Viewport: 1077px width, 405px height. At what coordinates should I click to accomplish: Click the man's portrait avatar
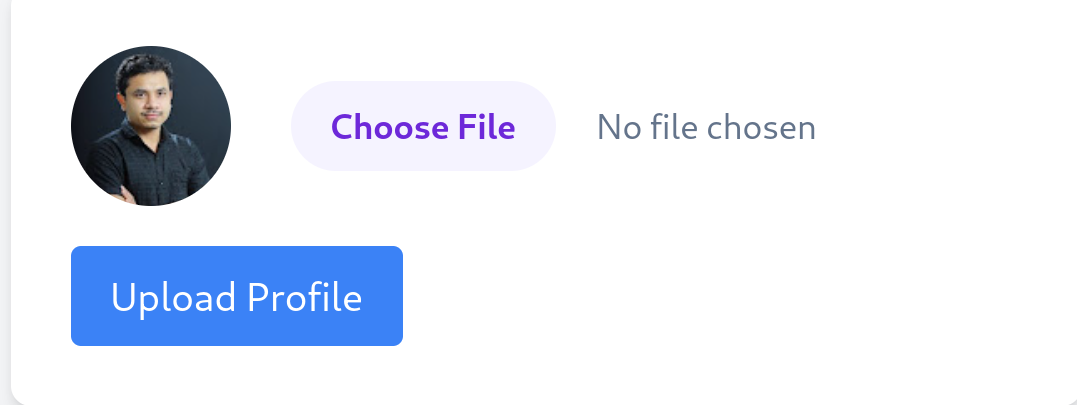151,126
